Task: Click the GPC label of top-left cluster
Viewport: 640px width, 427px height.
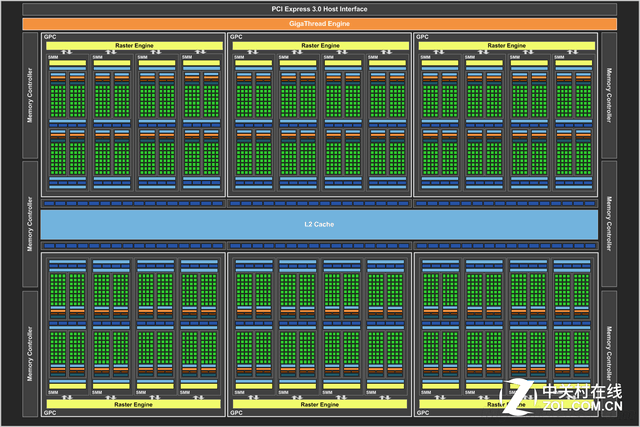Action: (51, 37)
